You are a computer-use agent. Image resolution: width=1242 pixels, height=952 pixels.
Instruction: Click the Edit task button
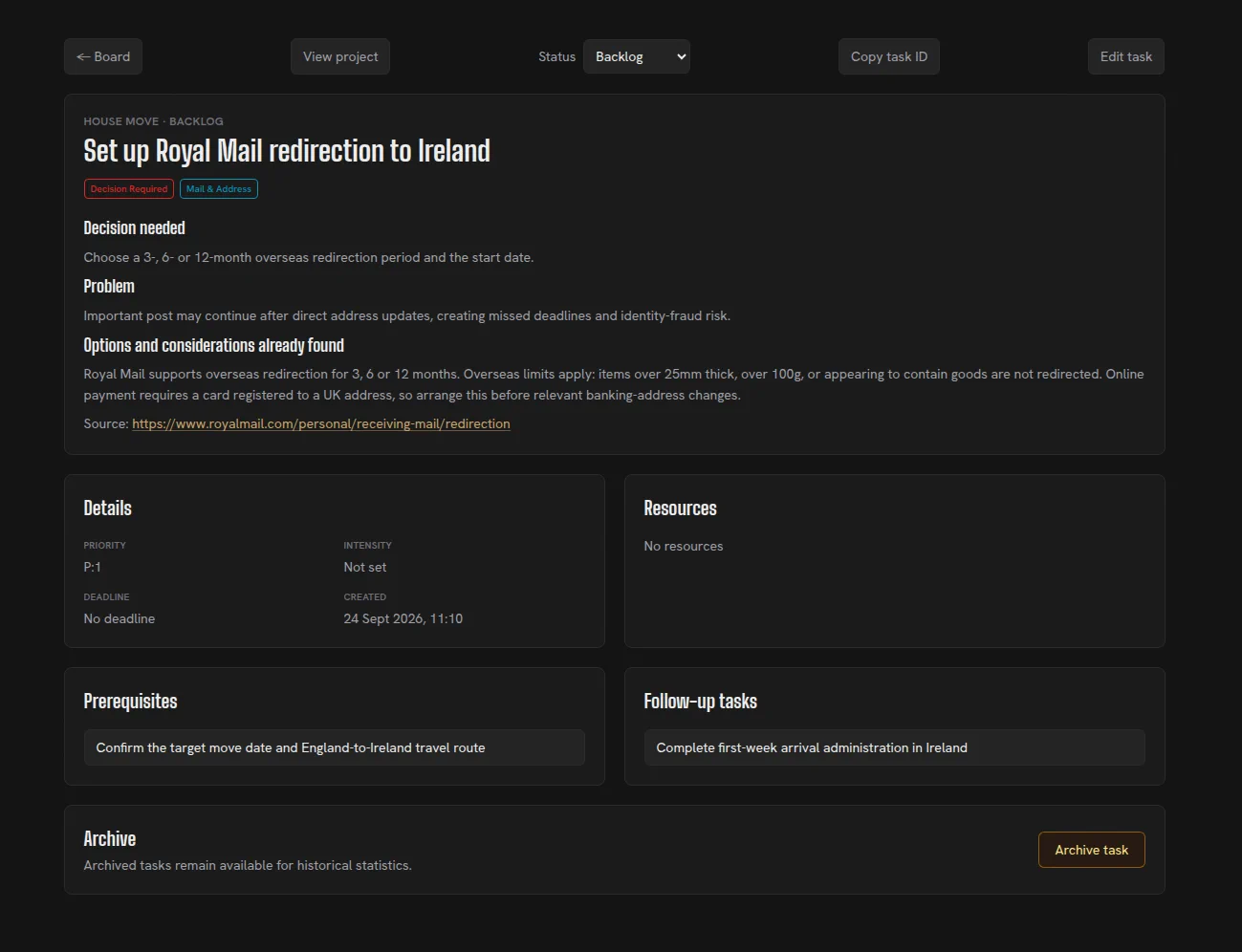tap(1126, 56)
